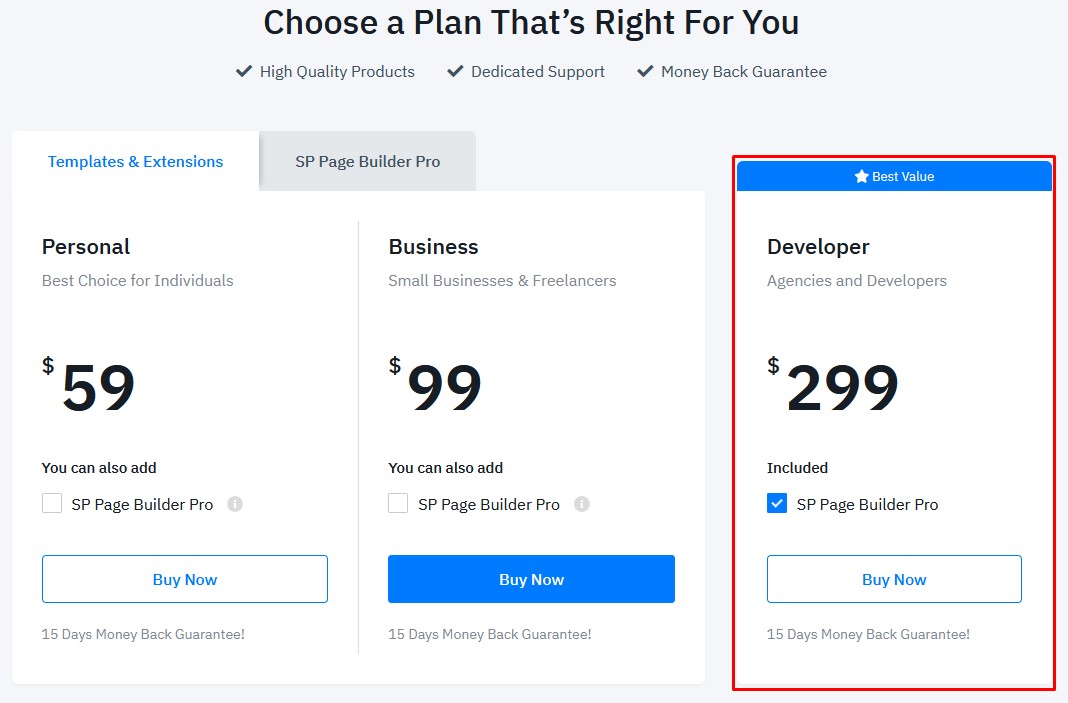Click the $299 Developer plan price
This screenshot has width=1068, height=703.
click(x=841, y=387)
